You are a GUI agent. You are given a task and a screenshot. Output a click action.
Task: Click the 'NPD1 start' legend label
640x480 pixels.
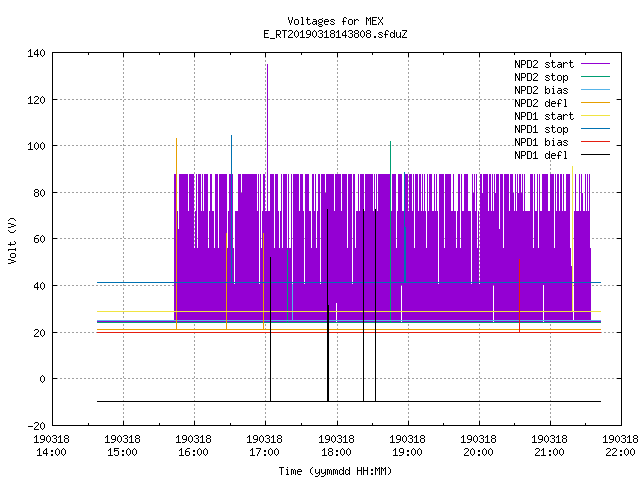(544, 116)
